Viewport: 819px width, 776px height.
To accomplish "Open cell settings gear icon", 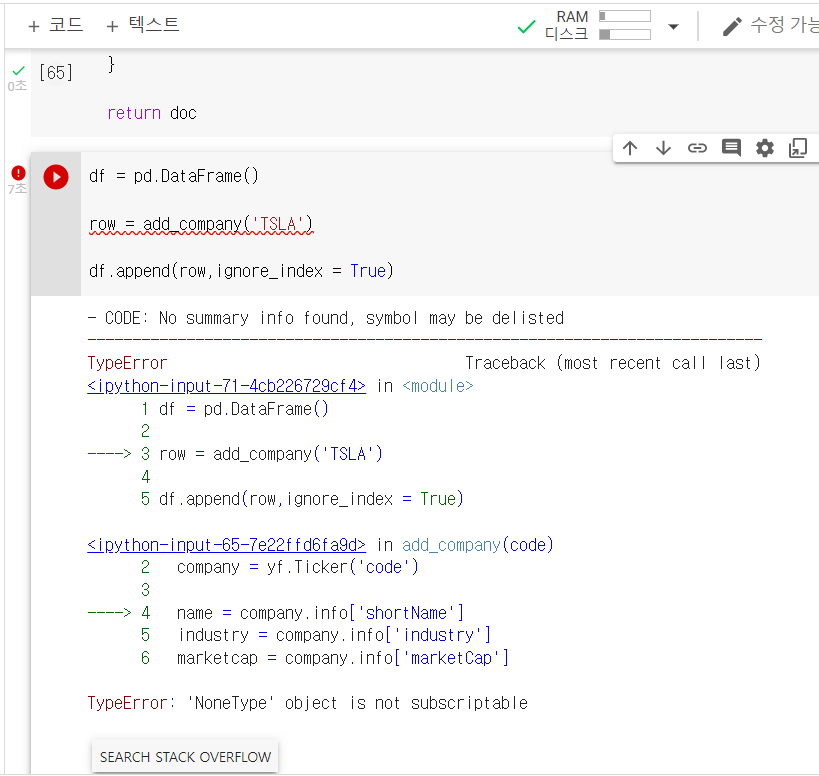I will click(x=765, y=148).
